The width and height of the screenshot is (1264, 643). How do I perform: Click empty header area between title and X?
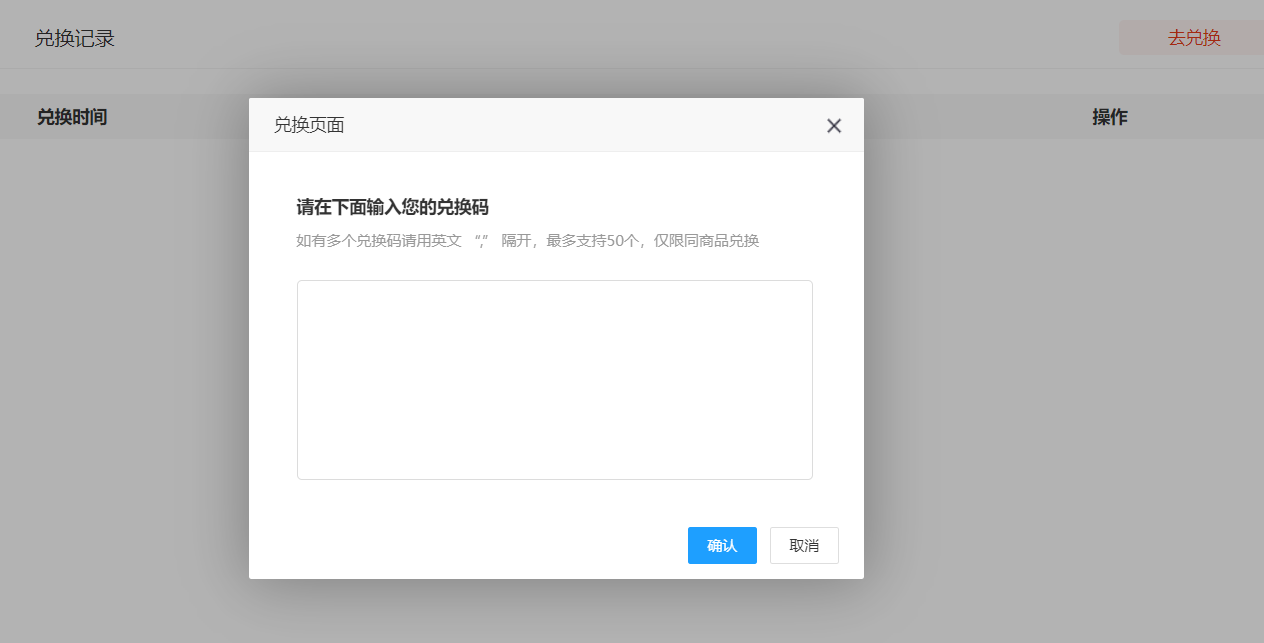(x=580, y=125)
